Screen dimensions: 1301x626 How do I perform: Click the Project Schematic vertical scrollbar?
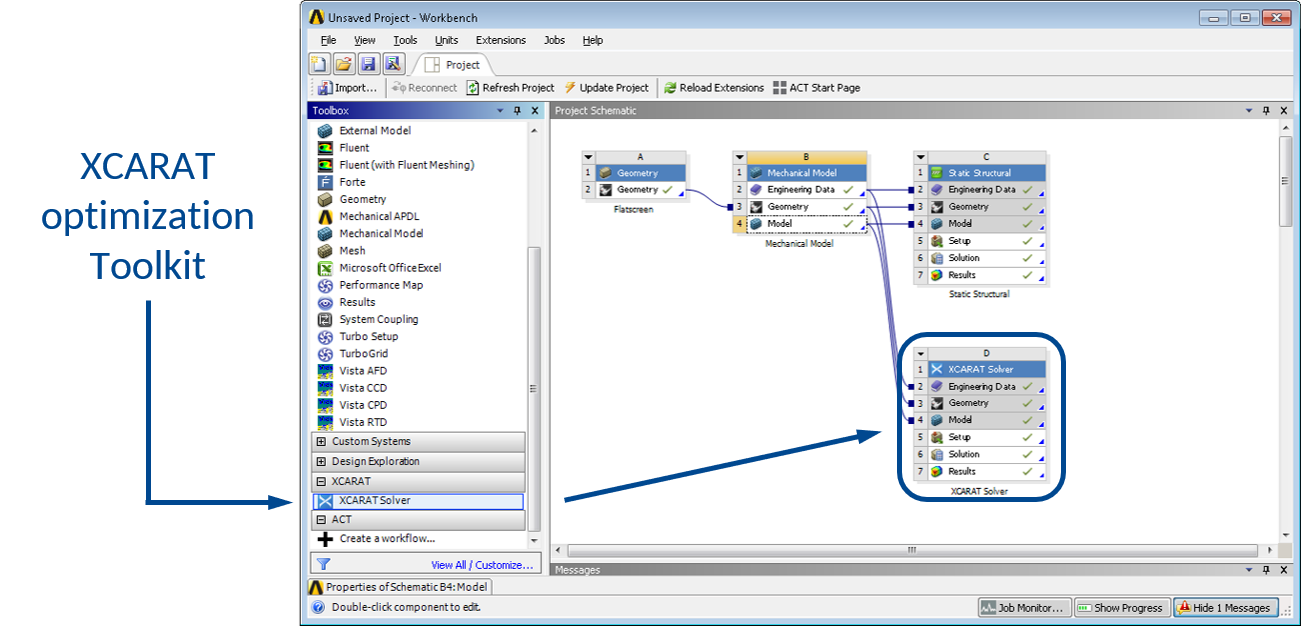pyautogui.click(x=1286, y=180)
